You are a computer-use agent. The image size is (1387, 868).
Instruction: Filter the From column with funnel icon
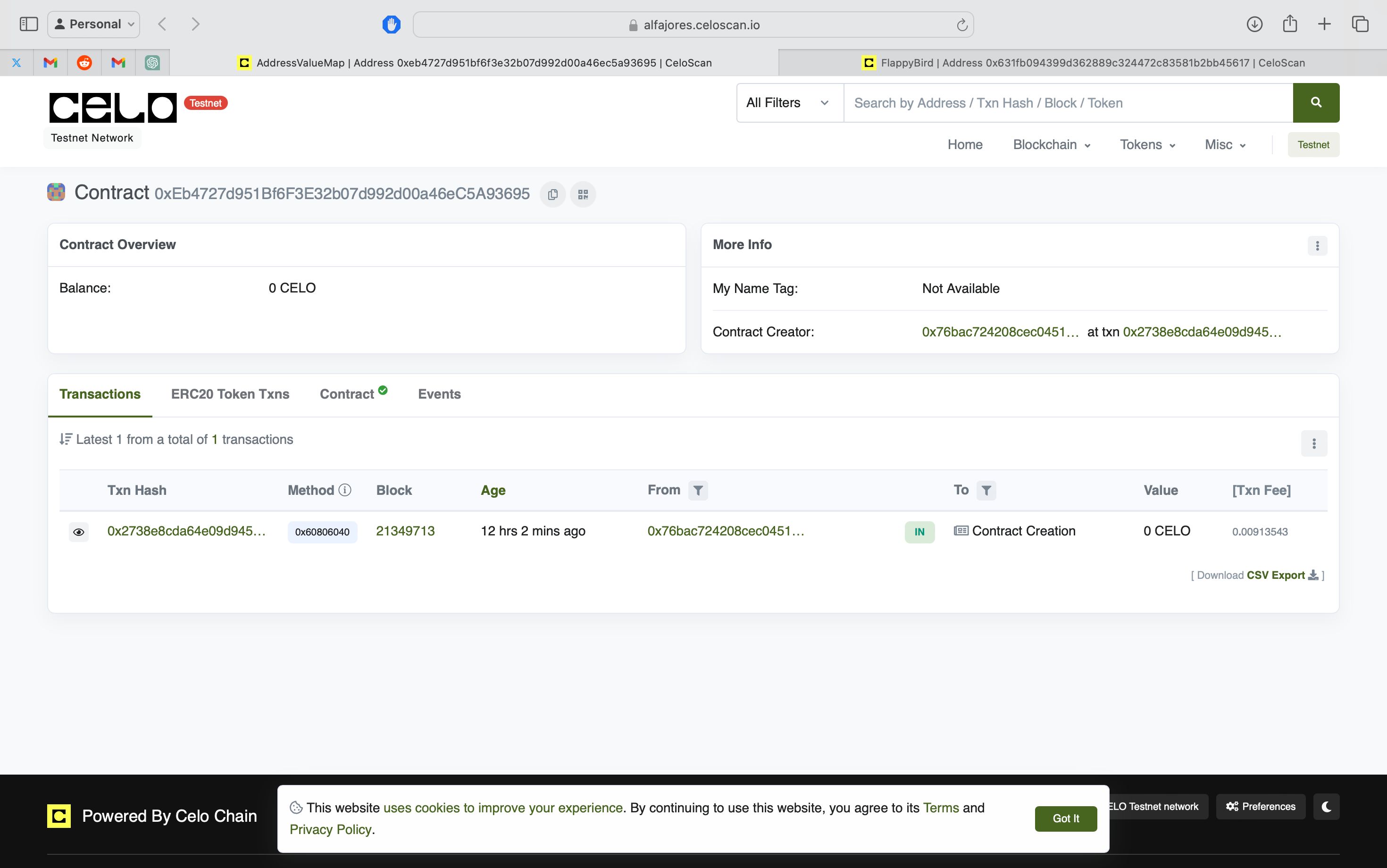tap(698, 490)
